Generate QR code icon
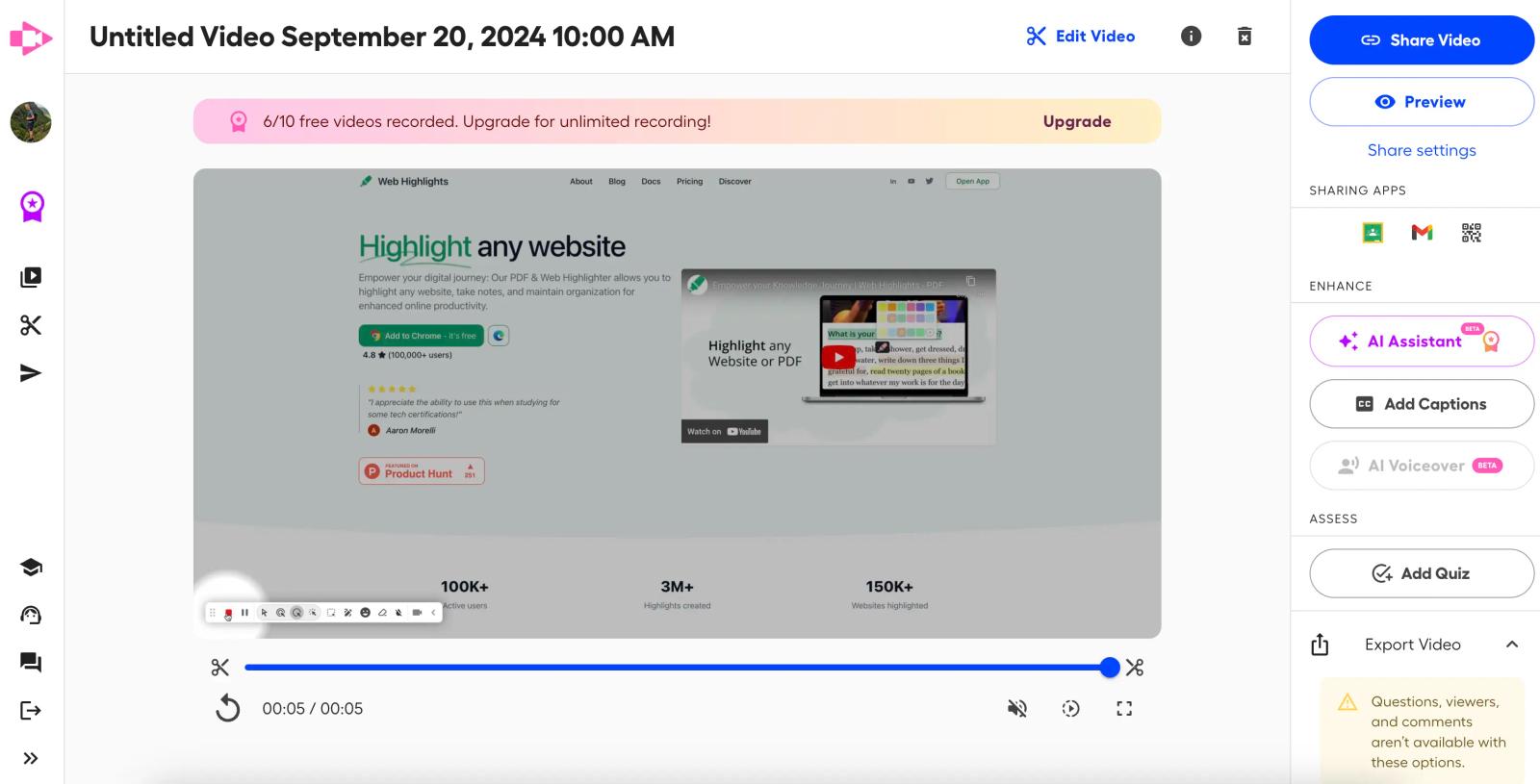 [x=1472, y=233]
